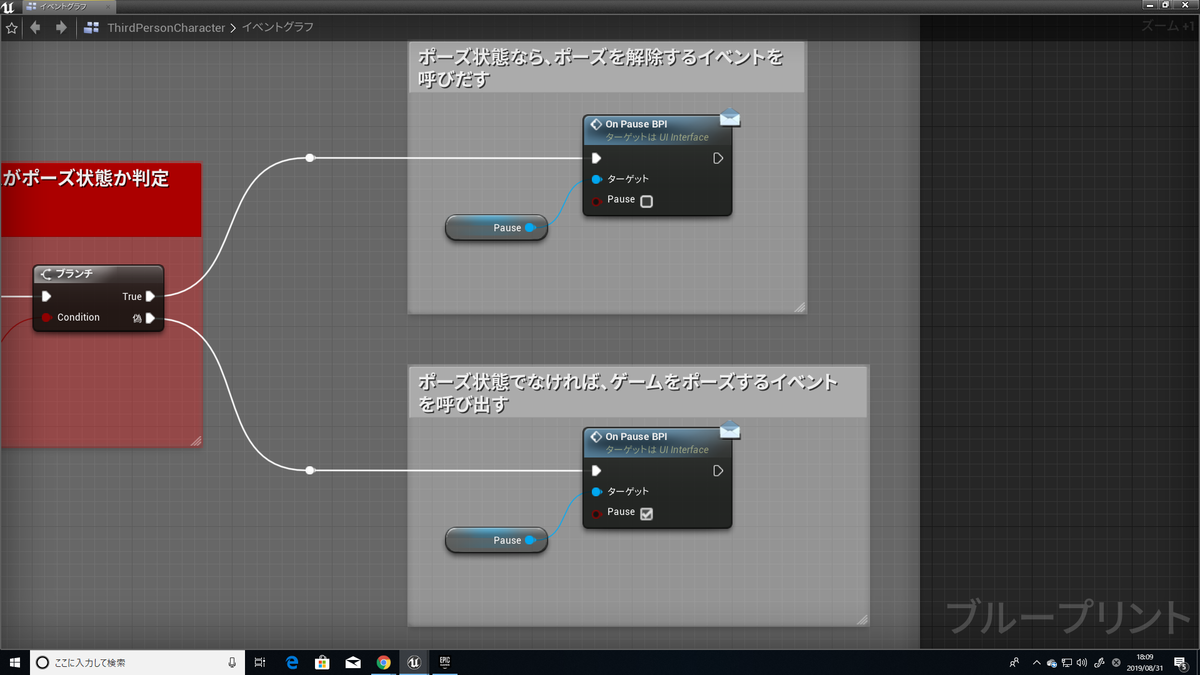Open the Windows Start menu

tap(15, 662)
